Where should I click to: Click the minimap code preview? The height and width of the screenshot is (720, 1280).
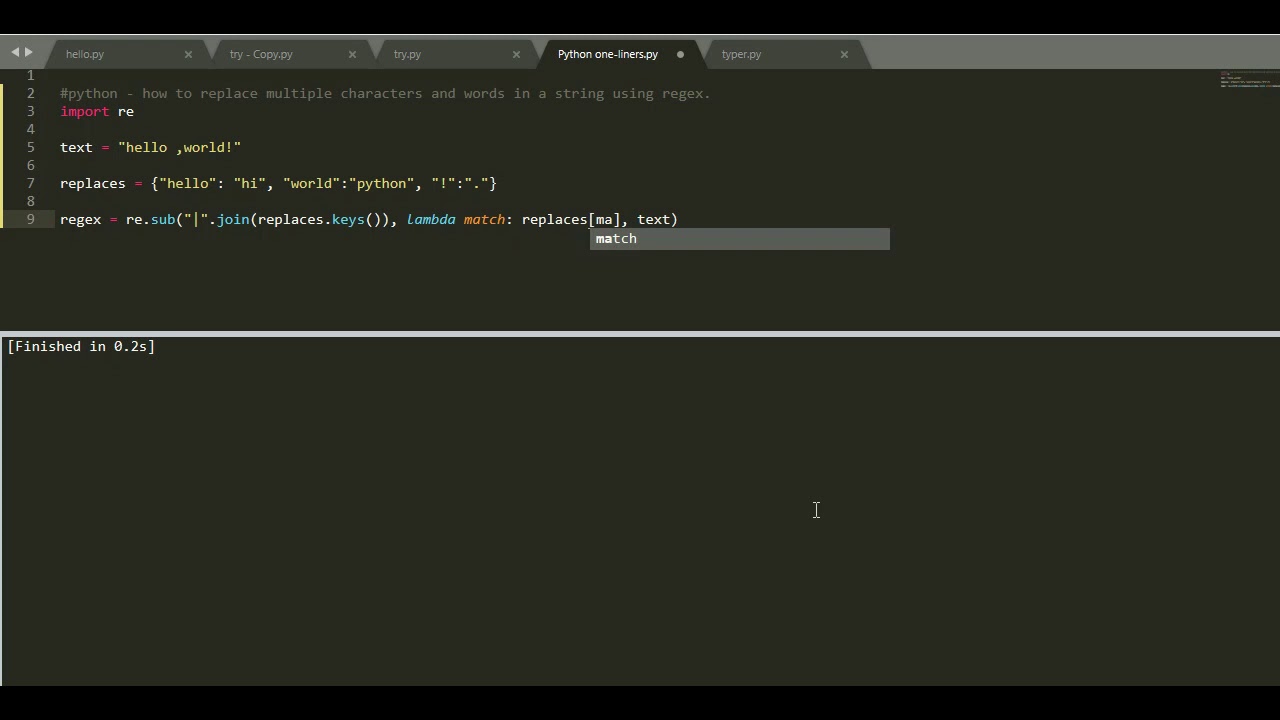point(1249,80)
